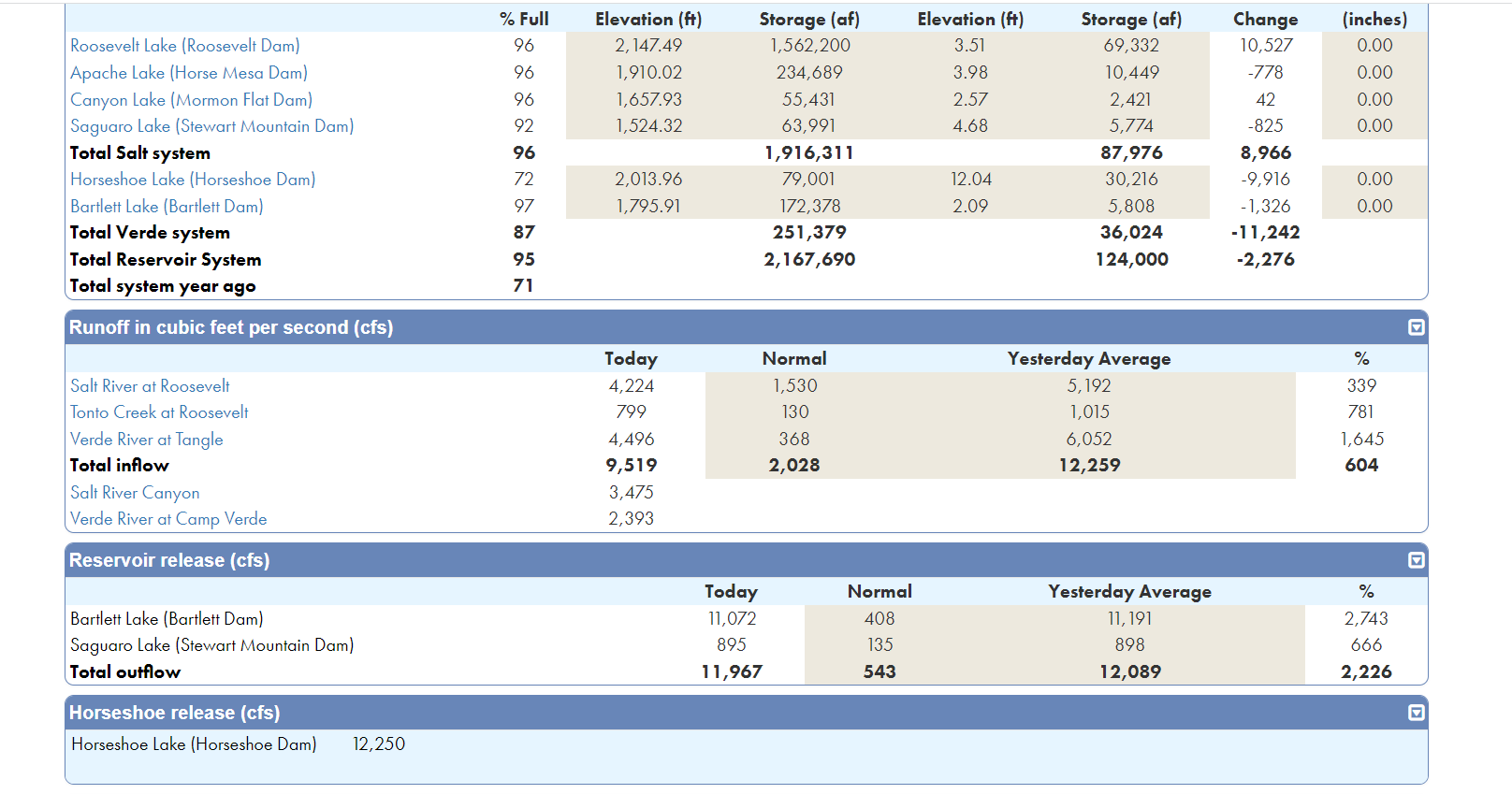Screen dimensions: 1512x794
Task: Open Saguaro Lake (Stewart Mountain Dam) reservoir link
Action: click(x=211, y=126)
